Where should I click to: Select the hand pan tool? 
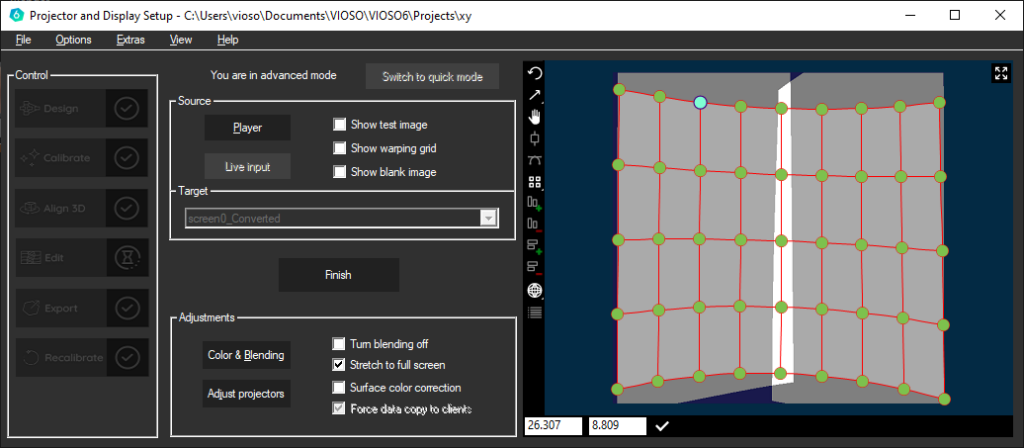tap(535, 116)
